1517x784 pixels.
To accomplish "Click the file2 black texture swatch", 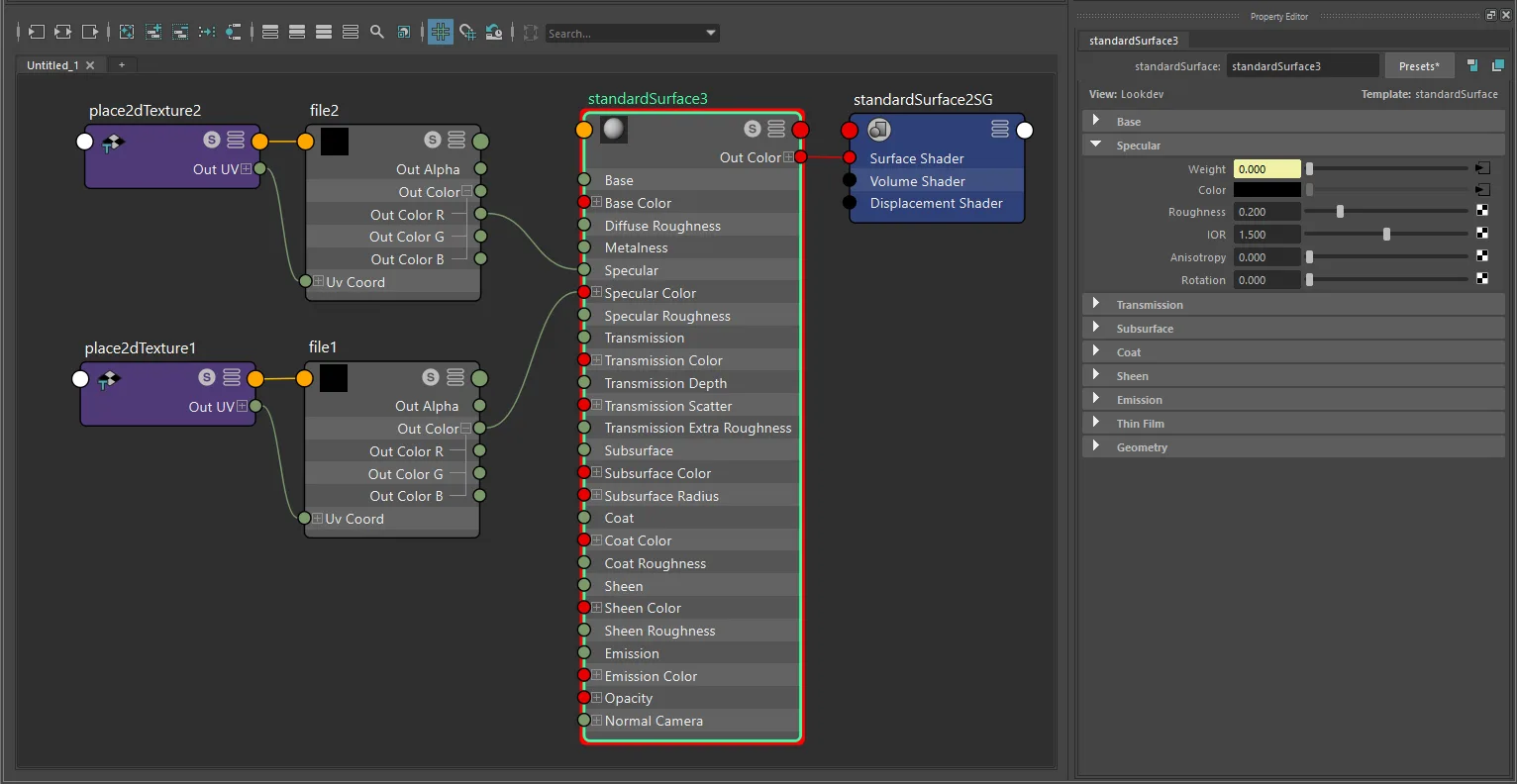I will point(335,141).
